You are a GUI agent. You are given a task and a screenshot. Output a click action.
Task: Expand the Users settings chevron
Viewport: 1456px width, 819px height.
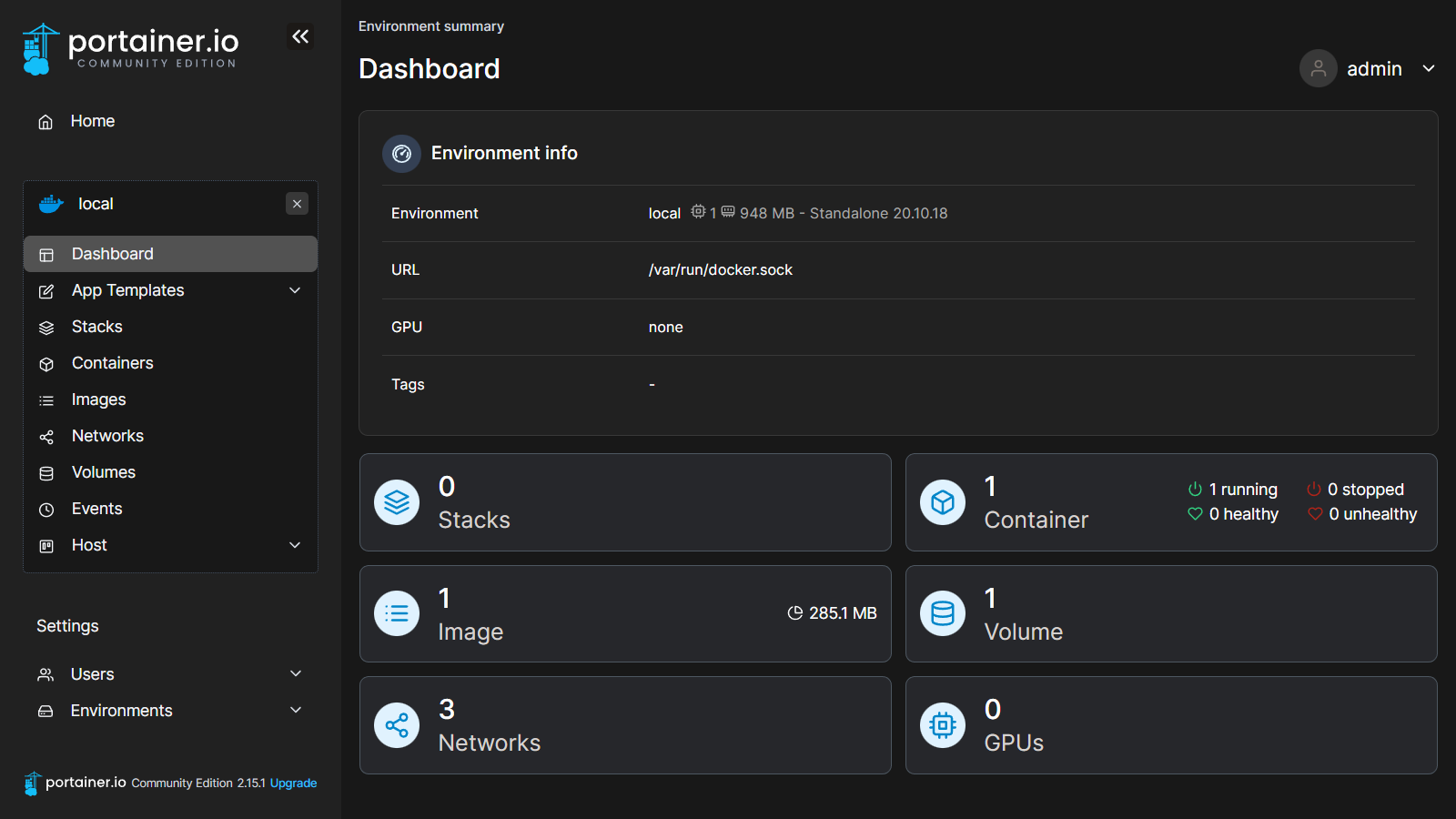click(296, 673)
